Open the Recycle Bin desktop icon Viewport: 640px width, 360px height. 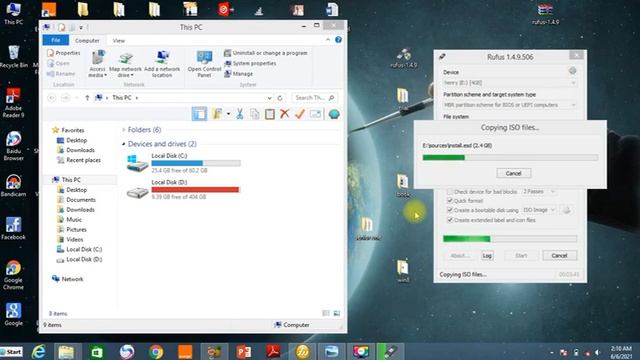point(13,56)
